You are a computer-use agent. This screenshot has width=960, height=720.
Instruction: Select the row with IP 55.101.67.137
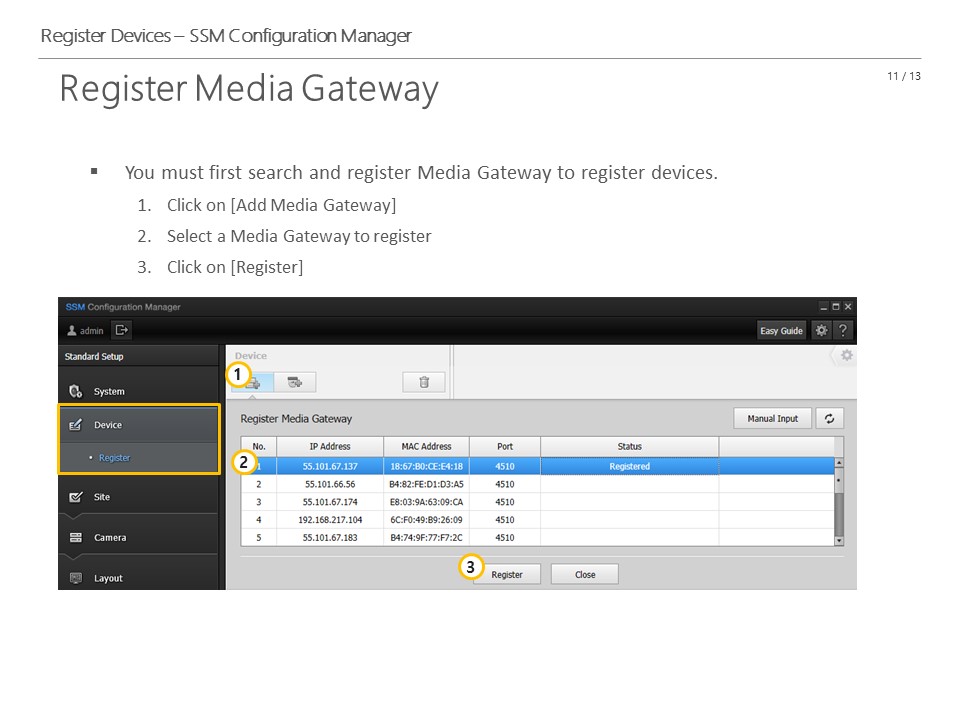click(x=538, y=467)
